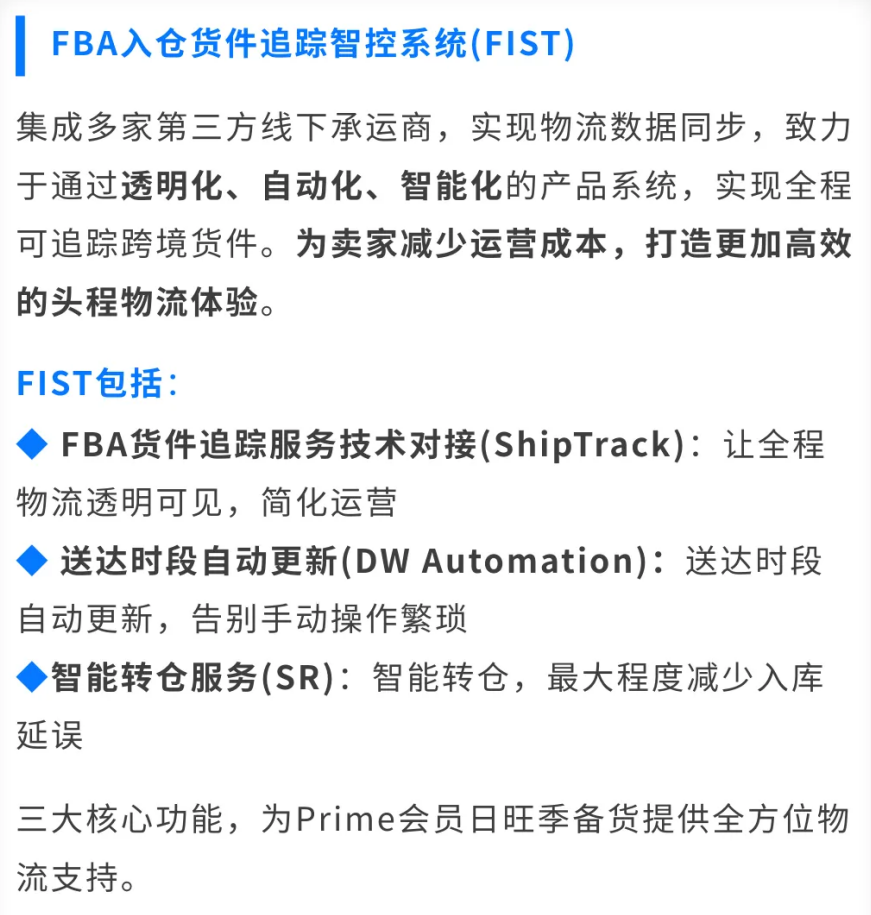Click the bold 智能转仓服务(SR) title

pyautogui.click(x=192, y=678)
